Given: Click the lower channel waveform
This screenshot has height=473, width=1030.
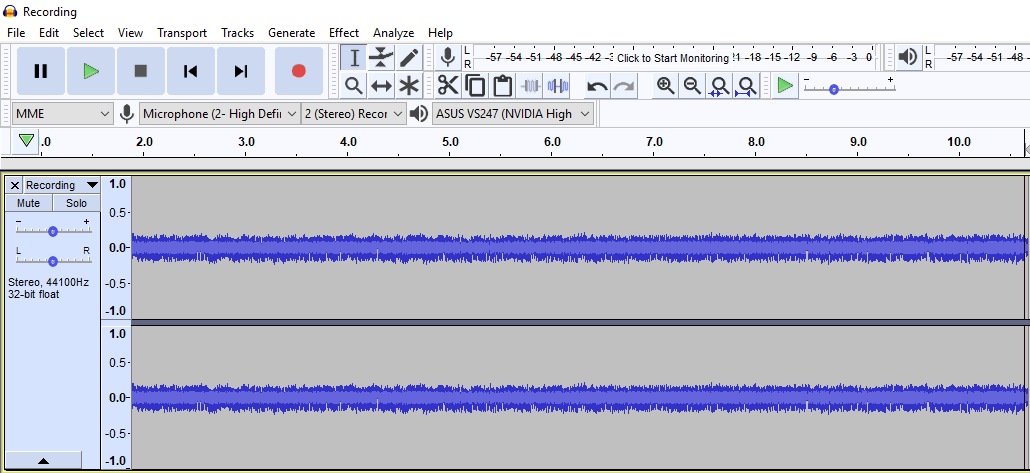Looking at the screenshot, I should [x=578, y=397].
